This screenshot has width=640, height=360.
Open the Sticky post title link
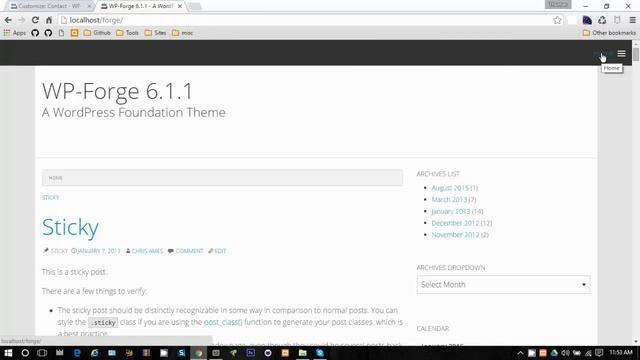70,227
